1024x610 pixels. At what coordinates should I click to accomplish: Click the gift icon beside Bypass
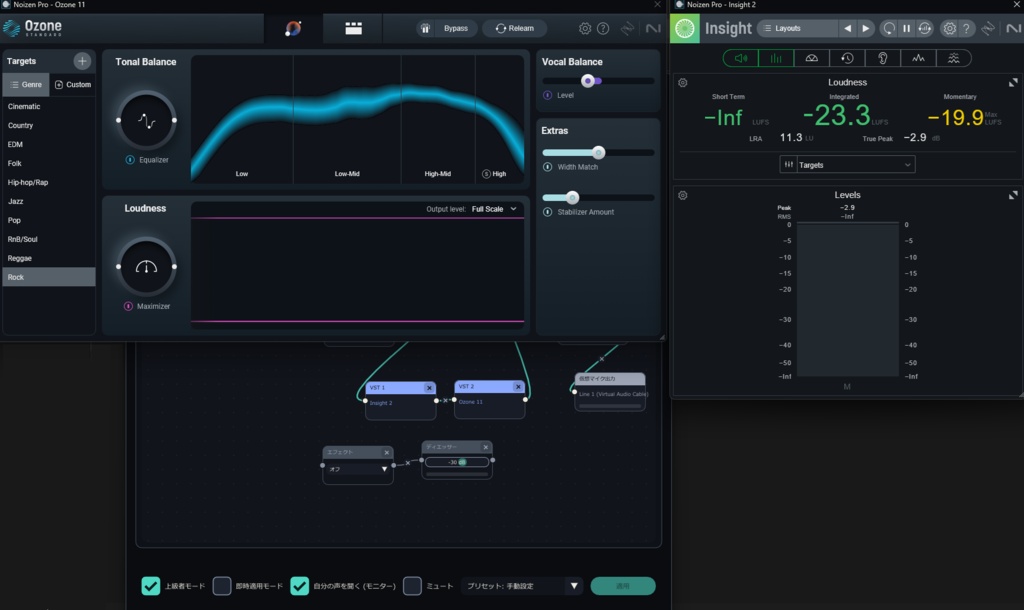(425, 28)
